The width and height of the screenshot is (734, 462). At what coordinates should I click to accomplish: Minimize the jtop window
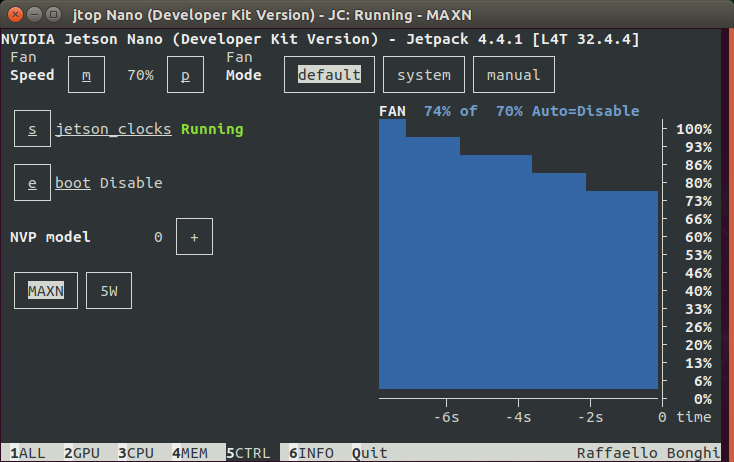click(35, 15)
